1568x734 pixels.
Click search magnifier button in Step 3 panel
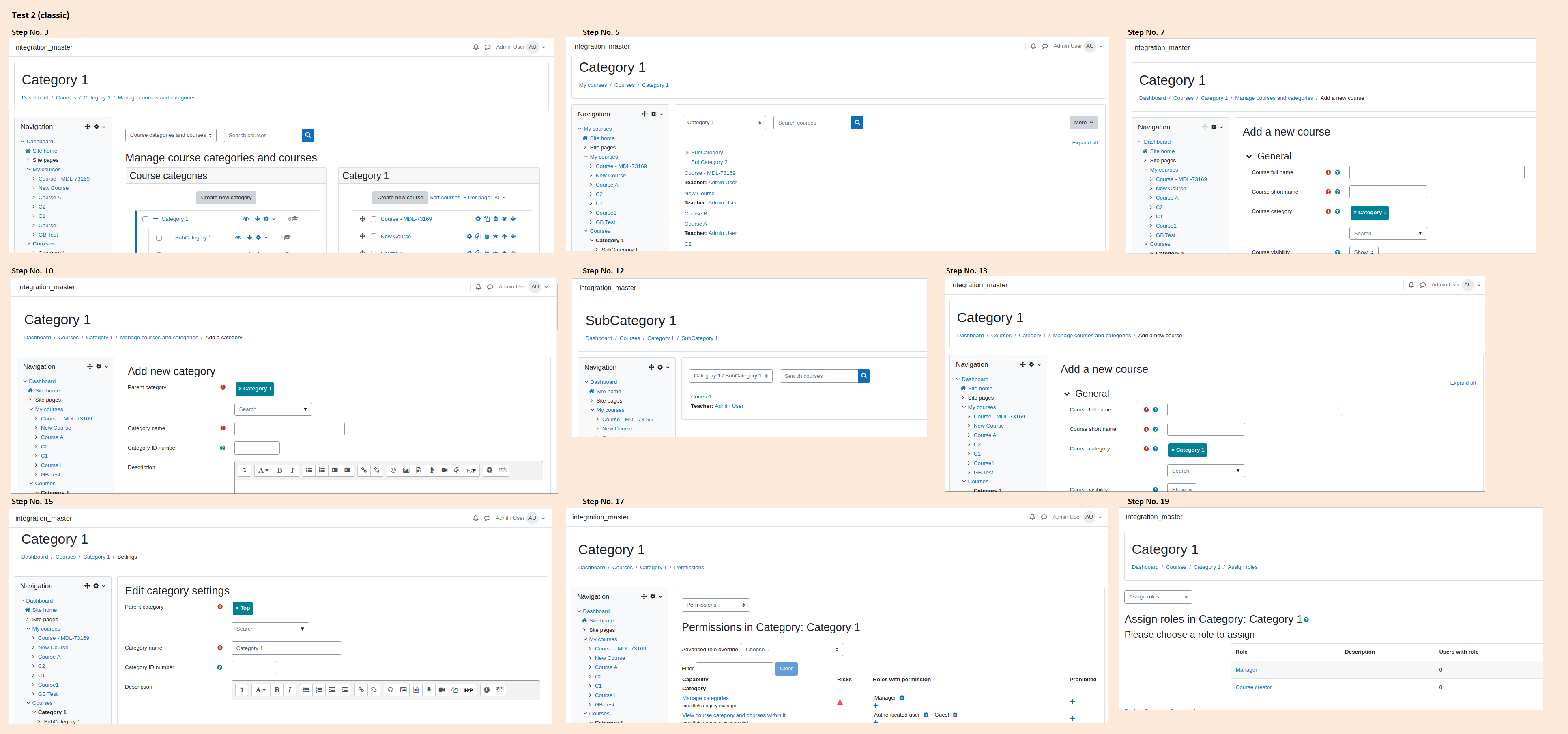pyautogui.click(x=307, y=135)
